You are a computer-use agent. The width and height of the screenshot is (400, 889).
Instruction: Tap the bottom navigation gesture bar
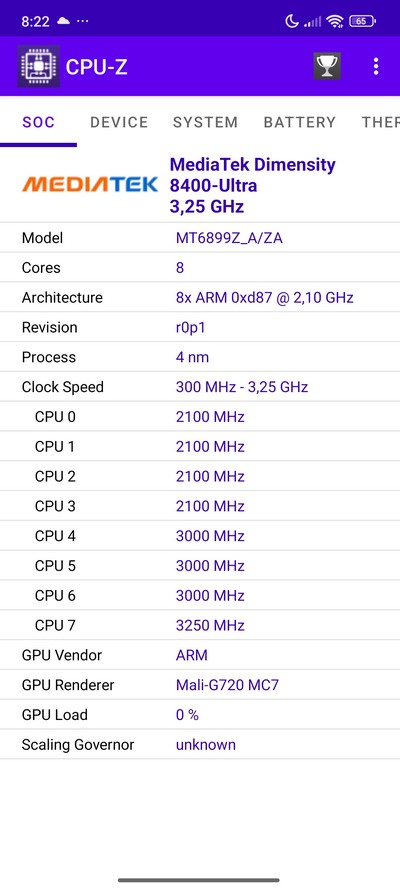click(x=199, y=880)
